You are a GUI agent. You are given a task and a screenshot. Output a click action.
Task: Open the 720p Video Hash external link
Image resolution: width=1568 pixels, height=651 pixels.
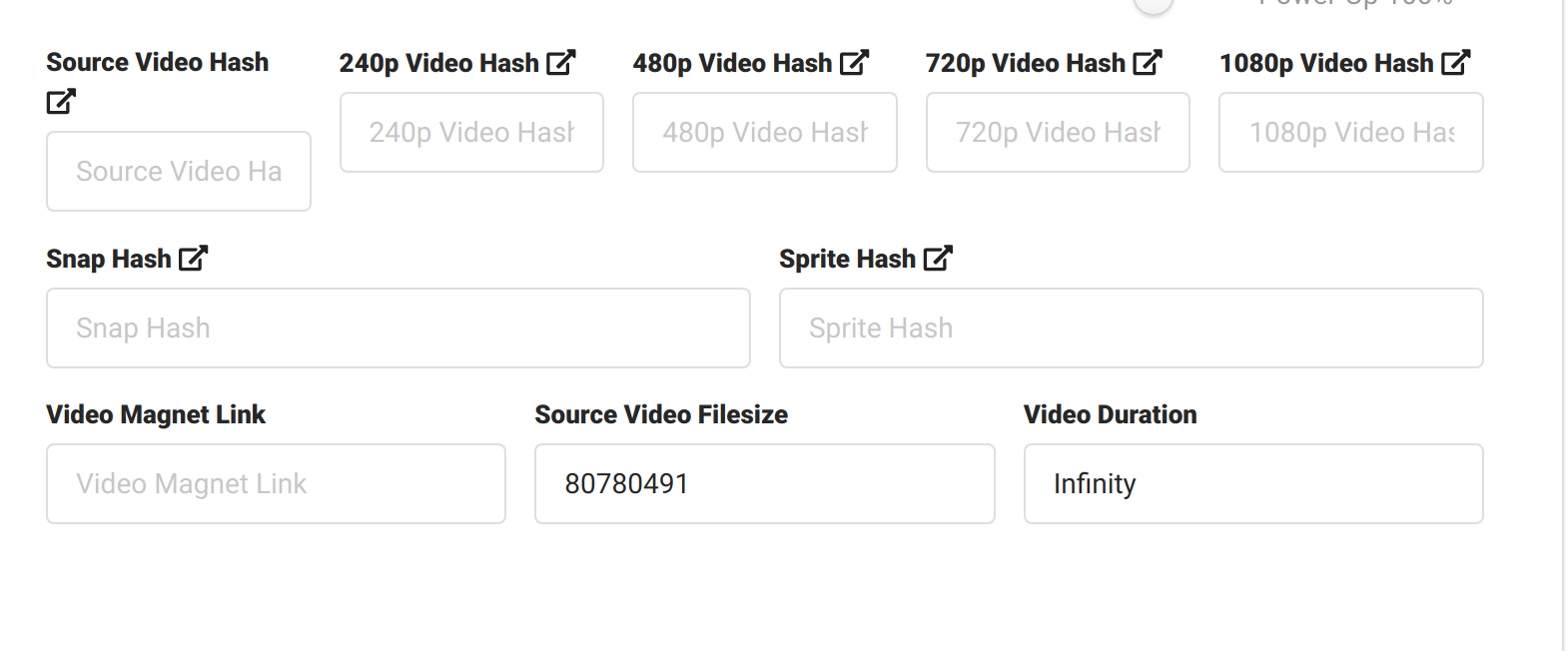pyautogui.click(x=1148, y=62)
